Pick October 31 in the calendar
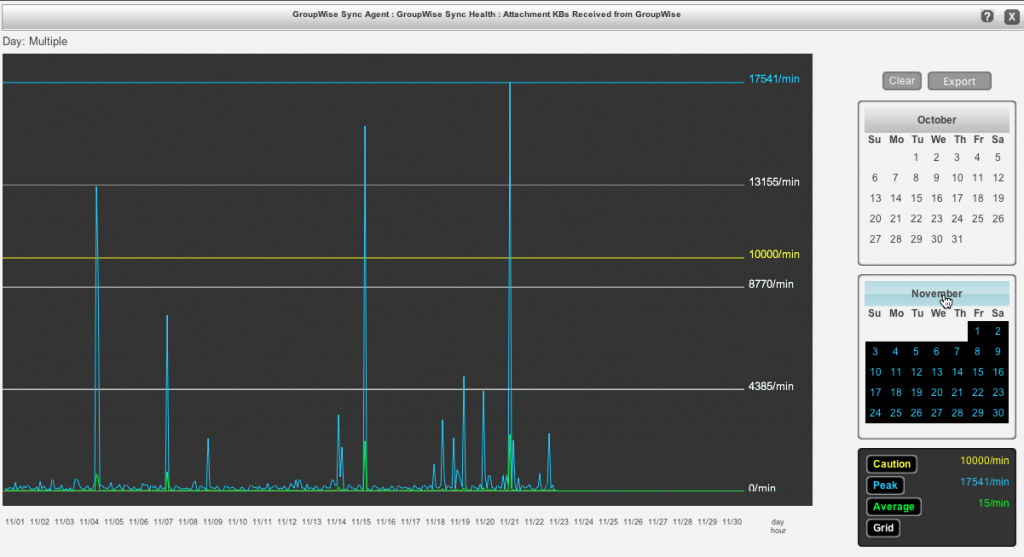Viewport: 1024px width, 557px height. click(957, 240)
